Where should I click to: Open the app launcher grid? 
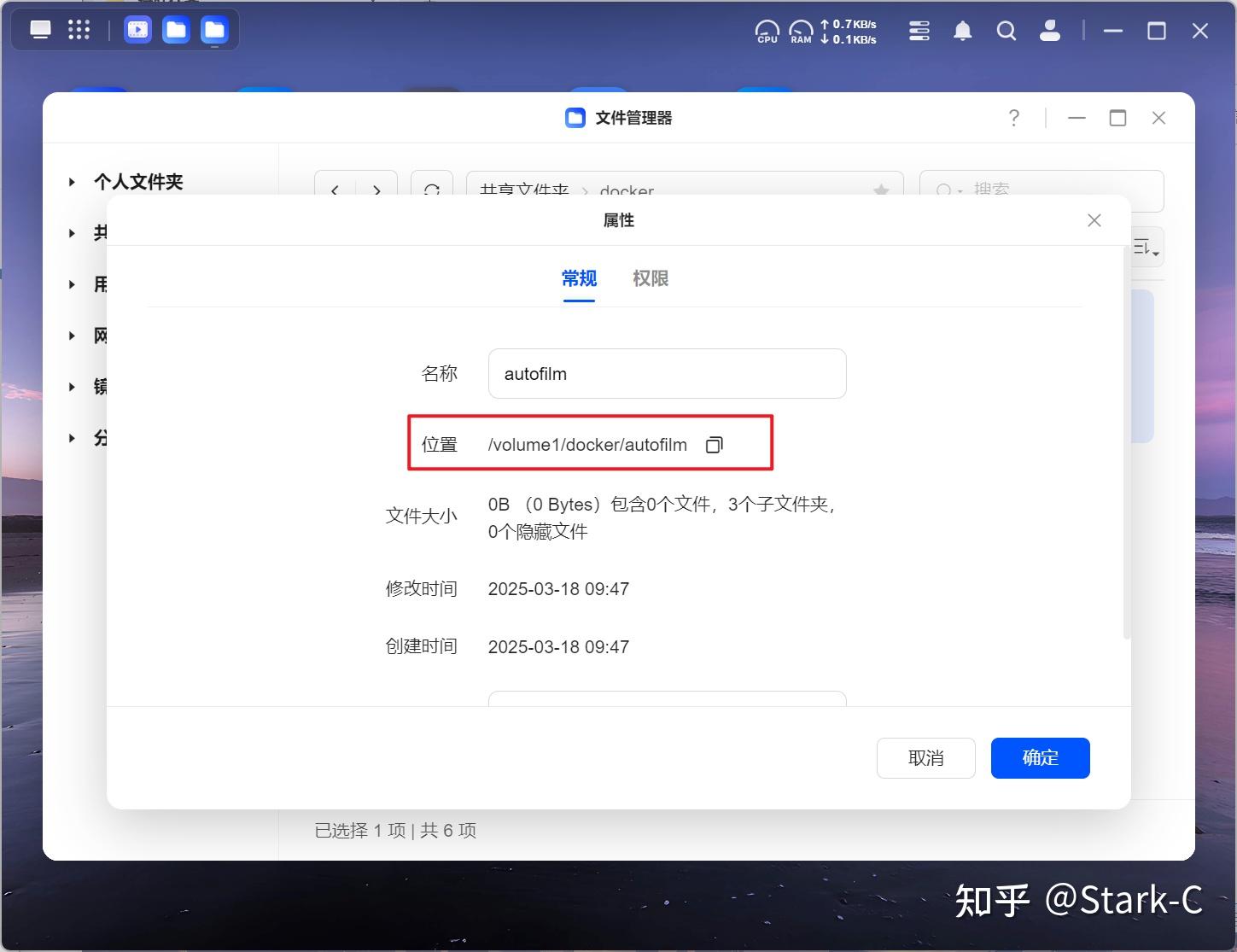pos(78,30)
